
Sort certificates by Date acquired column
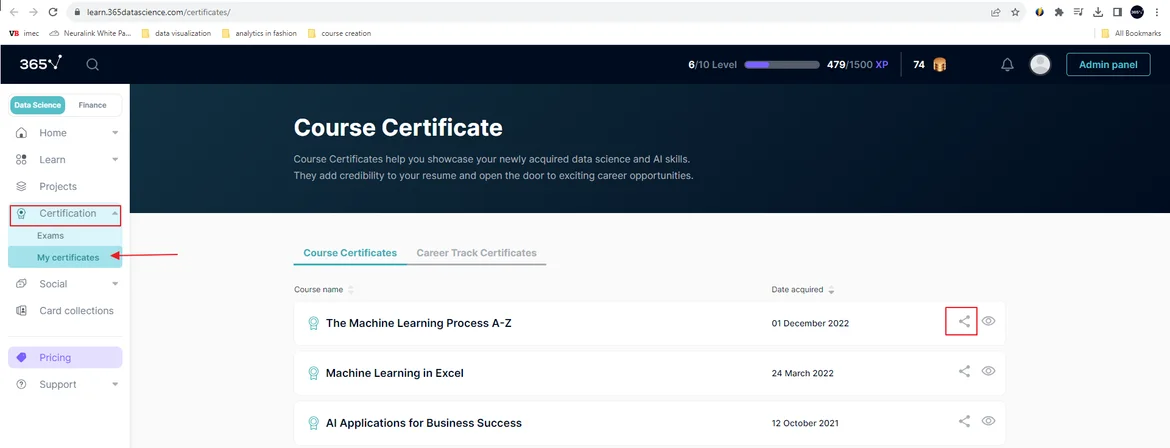(x=798, y=290)
